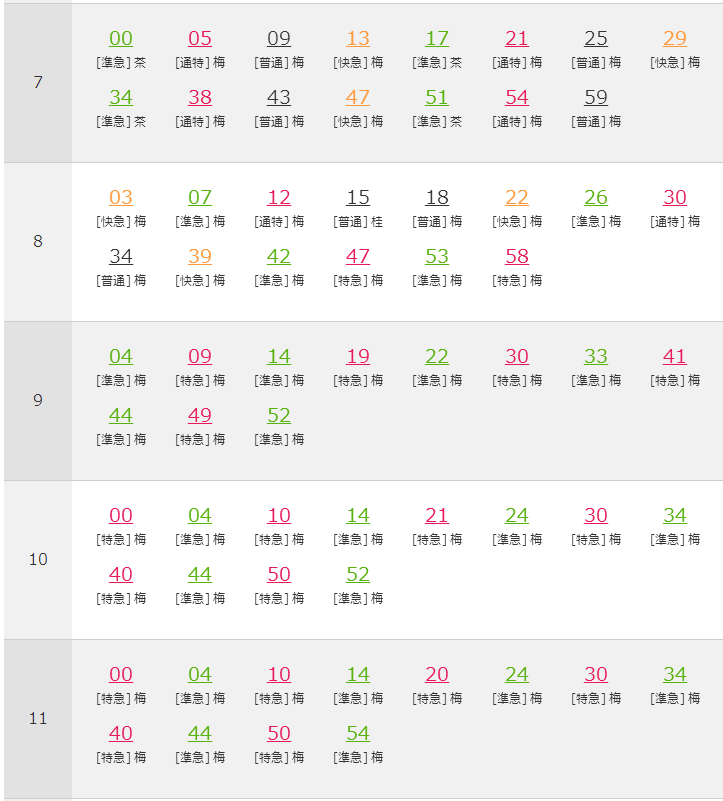Open the 7:00 departure link
The image size is (723, 801).
(121, 39)
